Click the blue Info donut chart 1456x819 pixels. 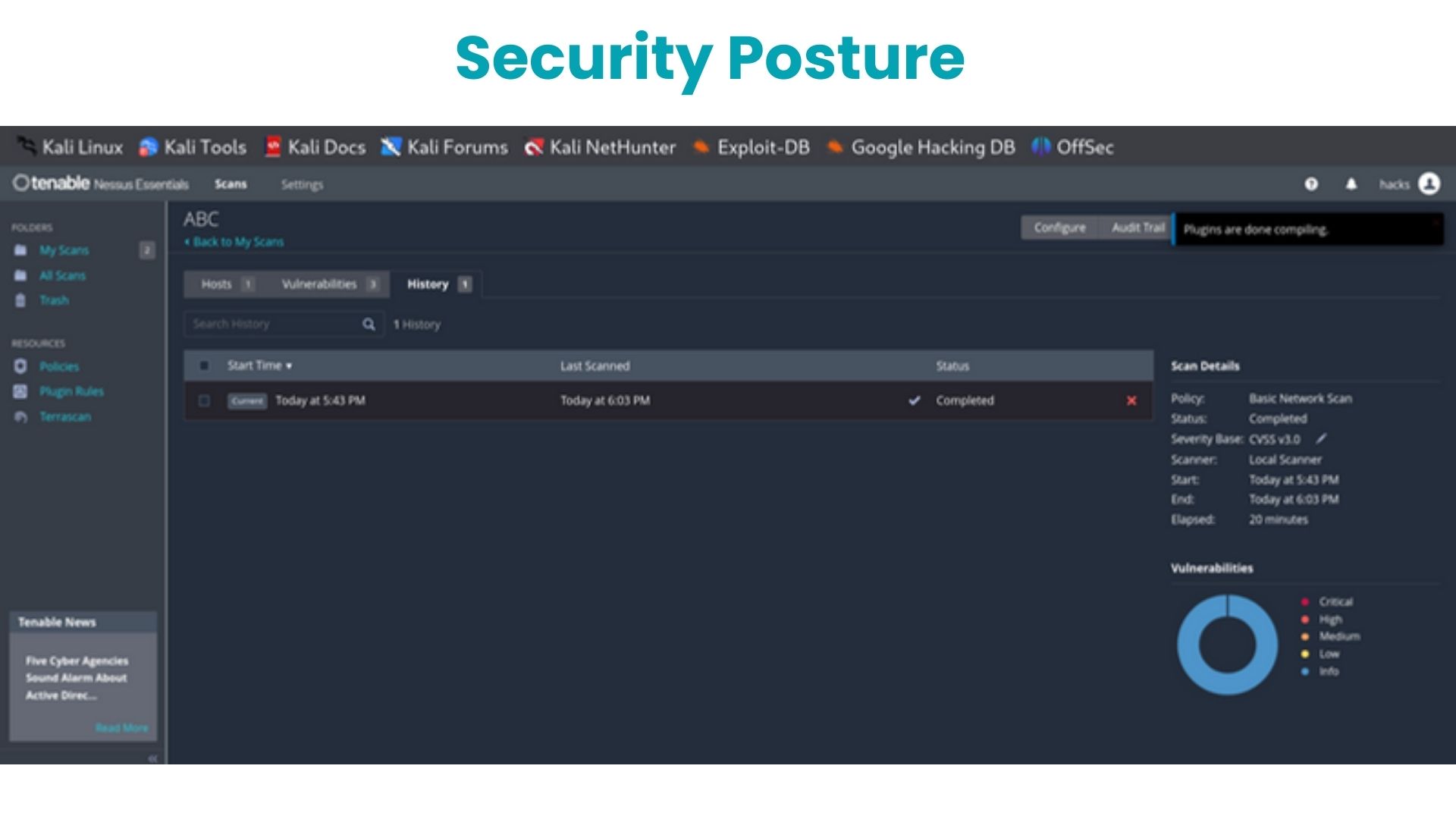click(x=1188, y=645)
